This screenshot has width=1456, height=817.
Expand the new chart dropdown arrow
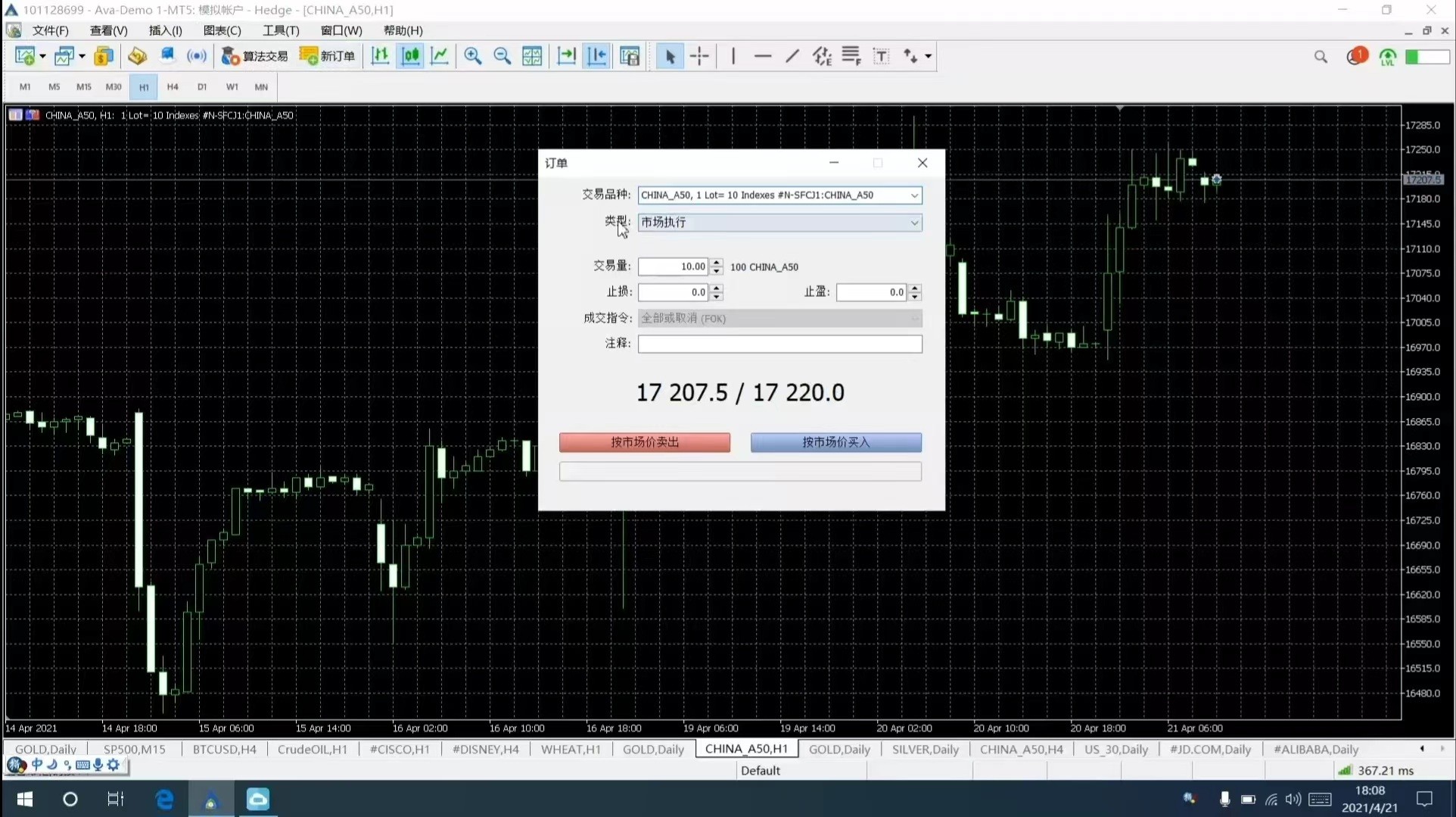pyautogui.click(x=42, y=56)
